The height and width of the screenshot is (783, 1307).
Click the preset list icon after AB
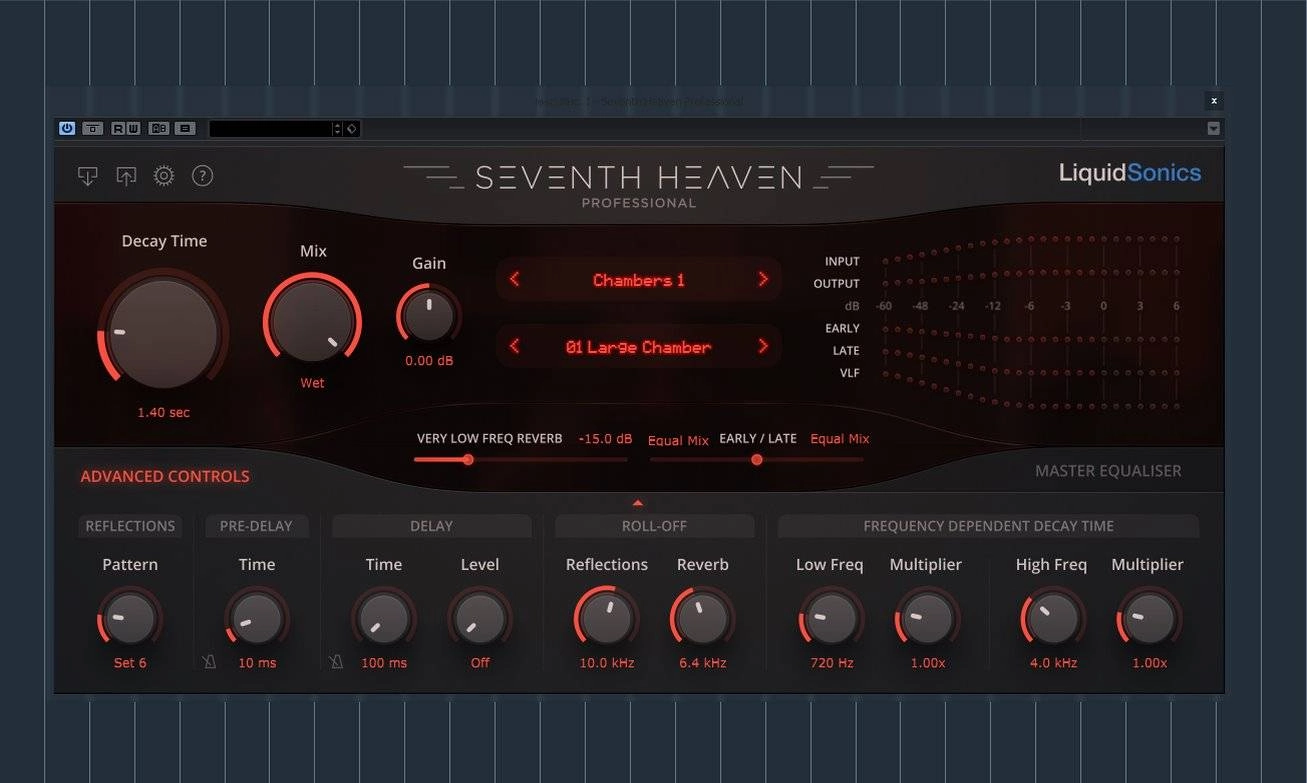pos(185,128)
